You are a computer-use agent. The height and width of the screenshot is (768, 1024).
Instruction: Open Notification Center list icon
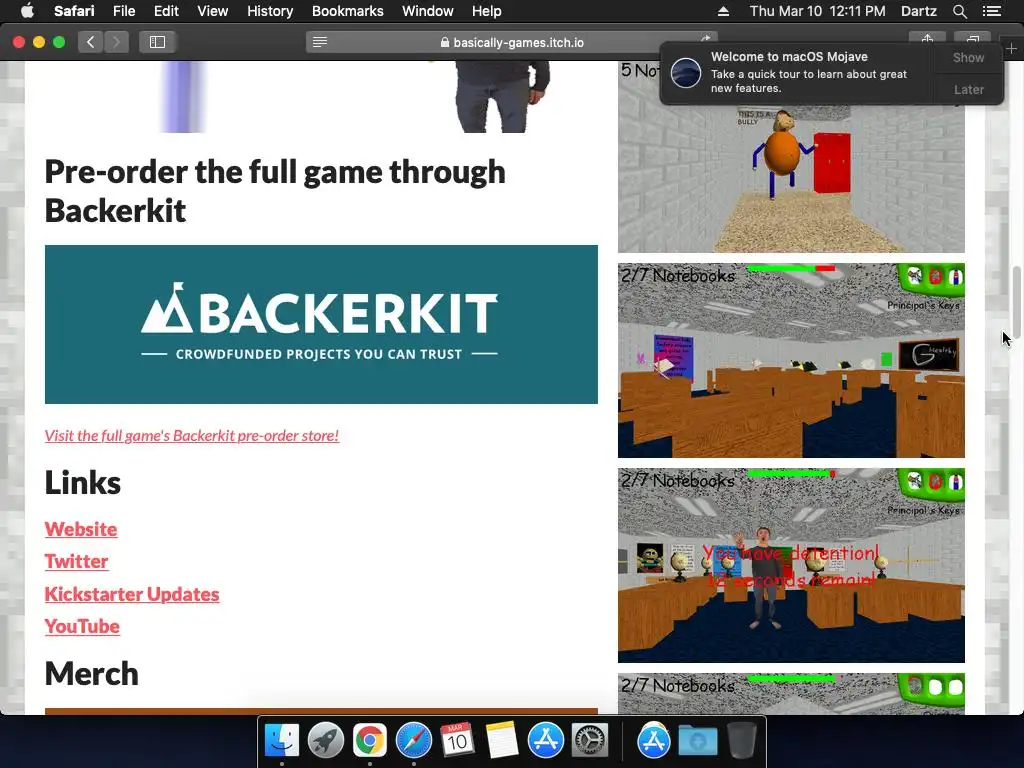tap(991, 11)
